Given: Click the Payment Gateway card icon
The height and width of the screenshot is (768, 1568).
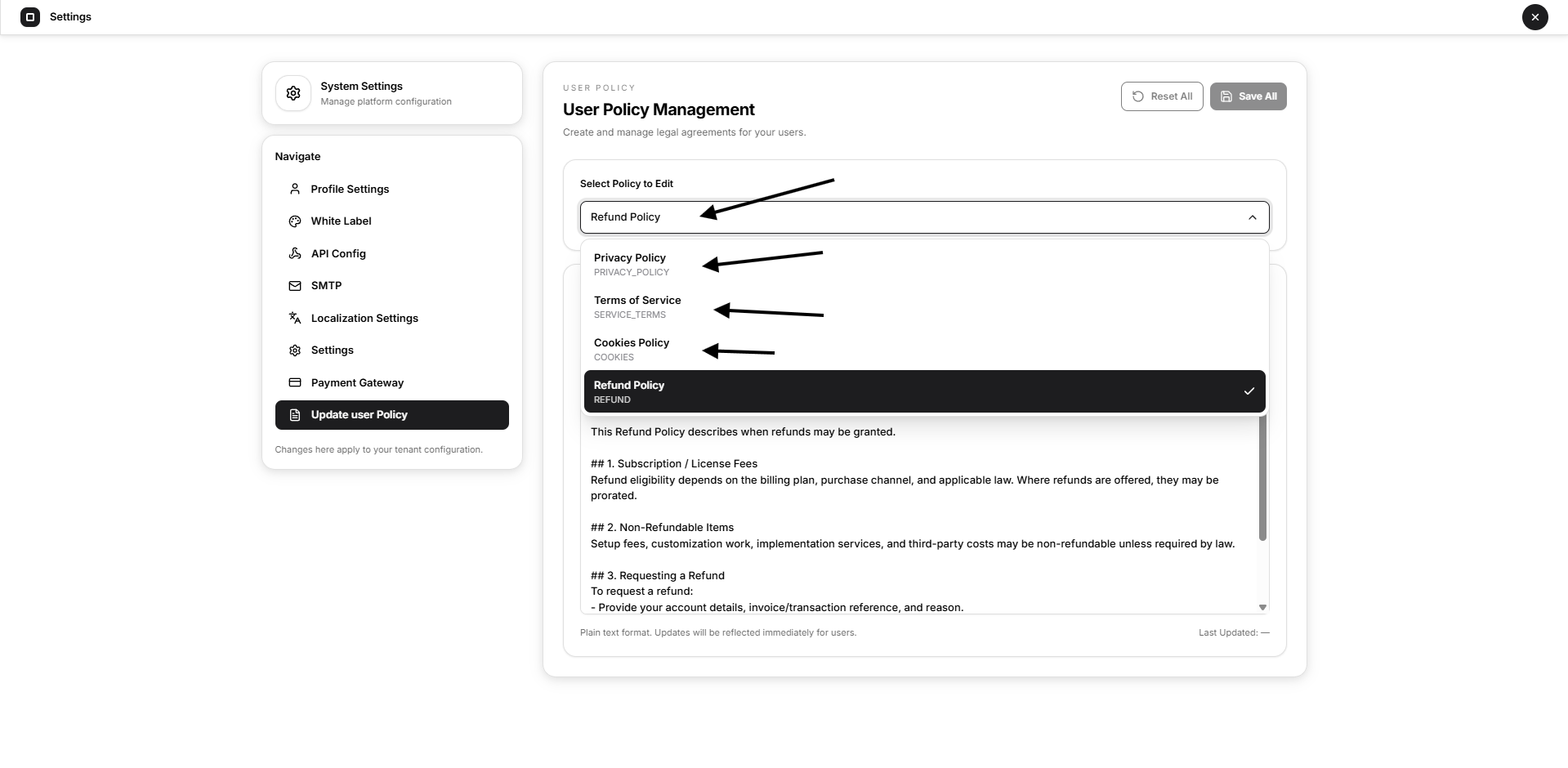Looking at the screenshot, I should point(295,382).
